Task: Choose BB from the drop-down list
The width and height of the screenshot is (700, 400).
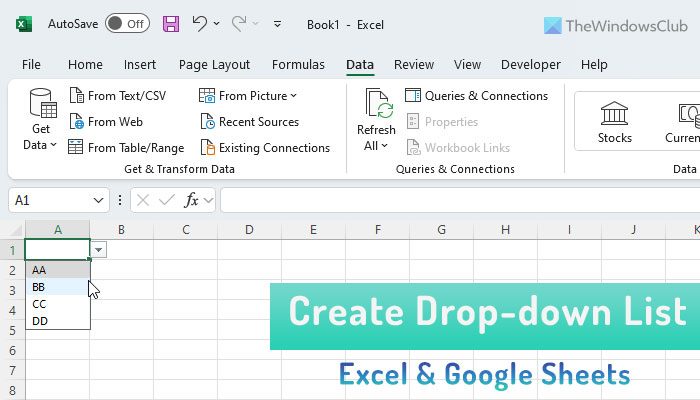Action: click(x=58, y=287)
